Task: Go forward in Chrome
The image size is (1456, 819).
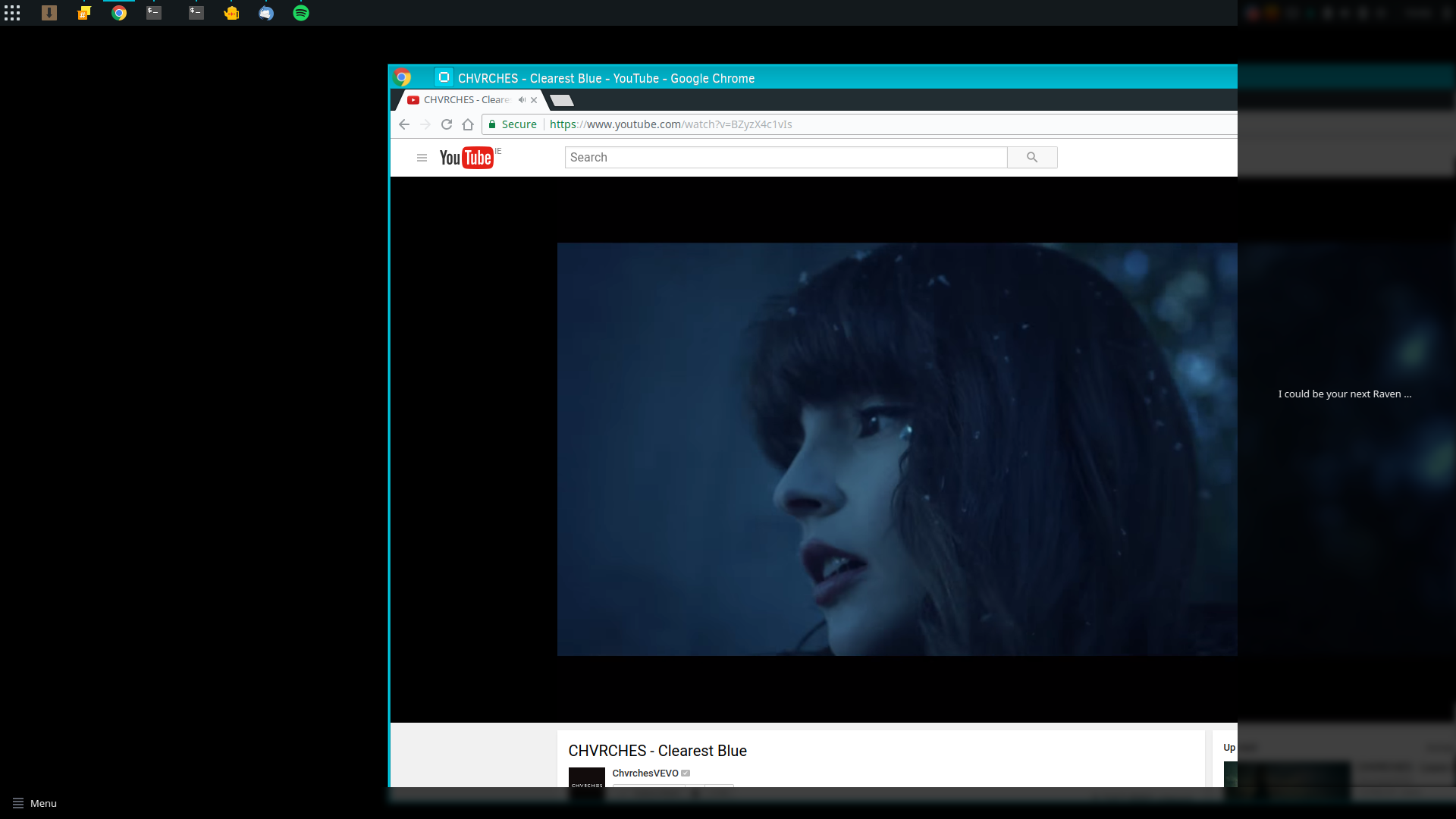Action: (425, 124)
